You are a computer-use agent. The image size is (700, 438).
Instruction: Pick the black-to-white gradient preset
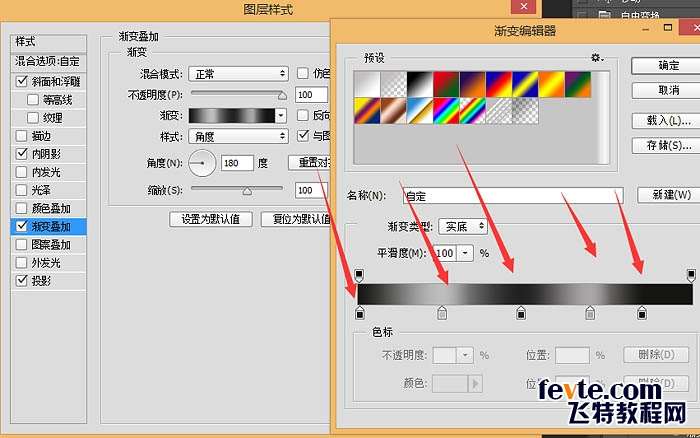pos(419,84)
